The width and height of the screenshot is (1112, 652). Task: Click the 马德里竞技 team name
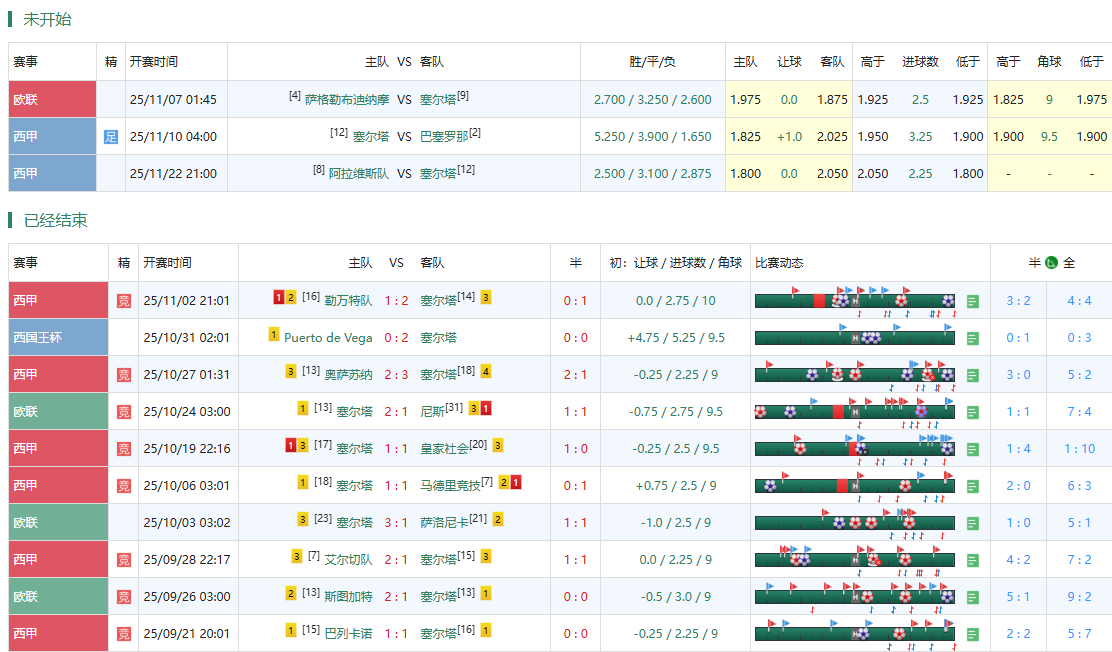pos(450,485)
